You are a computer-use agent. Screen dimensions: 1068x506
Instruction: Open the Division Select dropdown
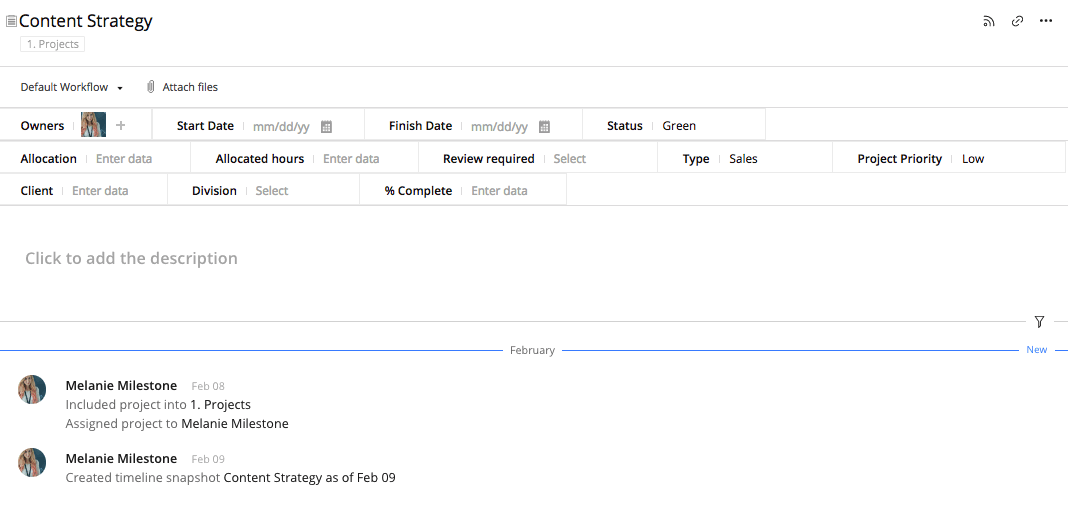coord(271,191)
